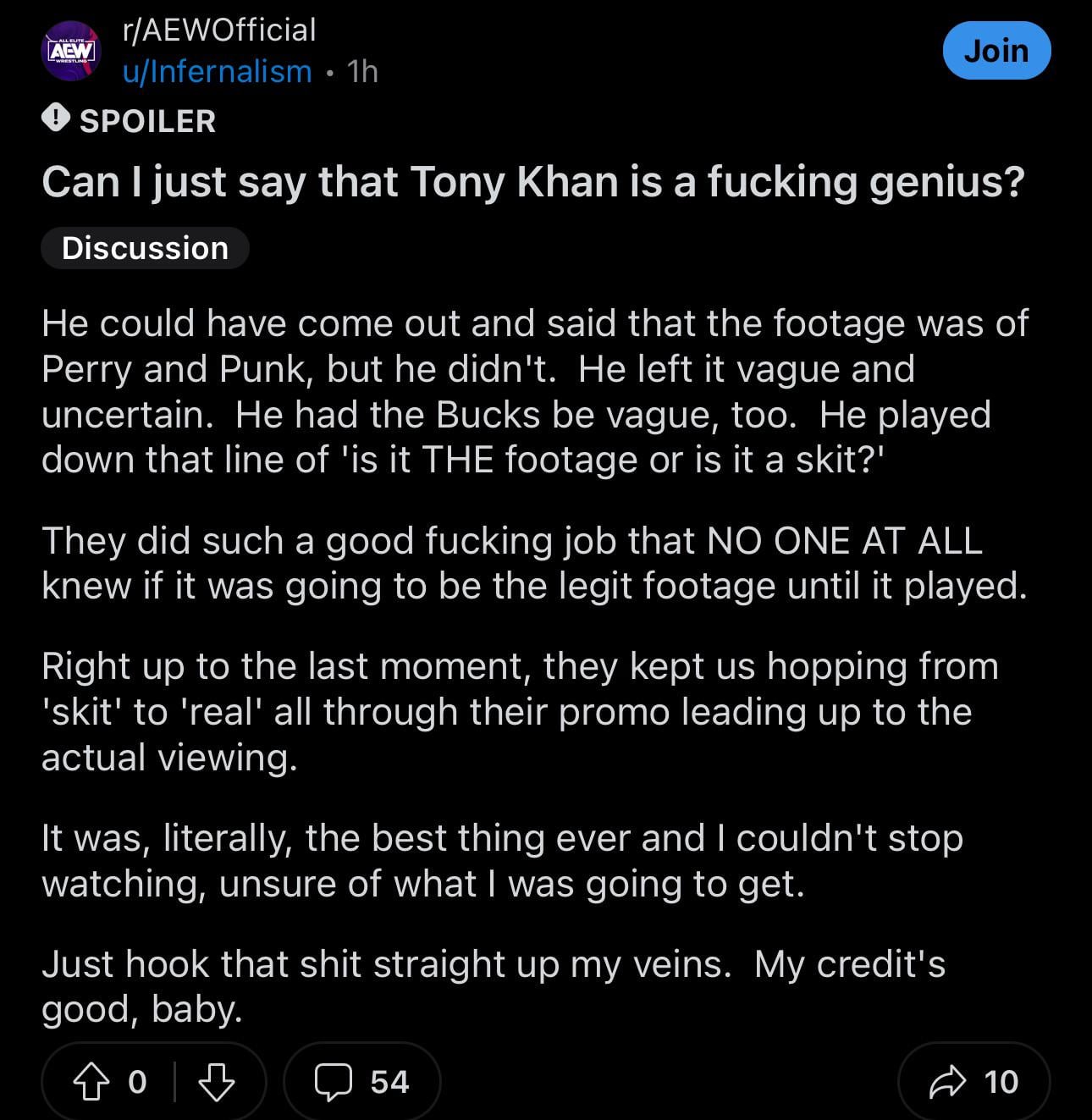This screenshot has width=1092, height=1120.
Task: View the u/Infernalism user profile
Action: tap(218, 72)
